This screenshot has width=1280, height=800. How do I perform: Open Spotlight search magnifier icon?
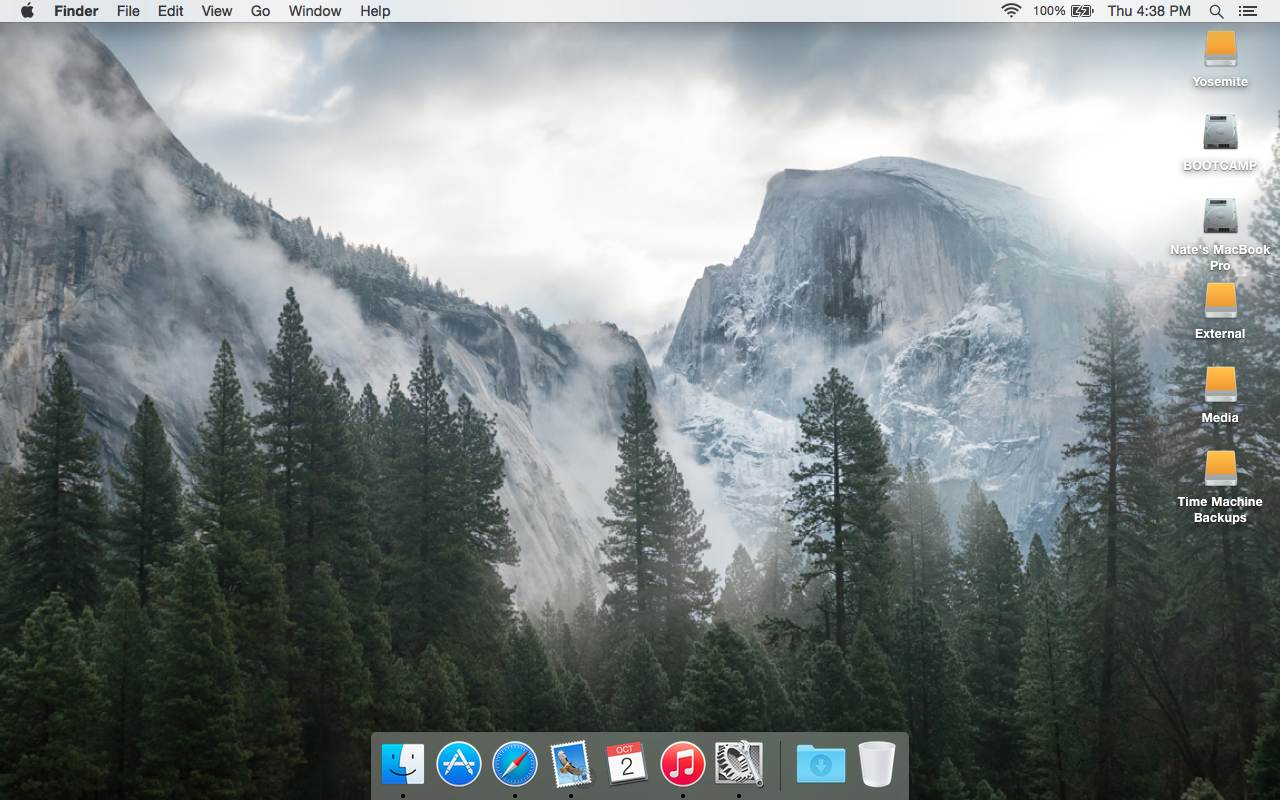[1216, 11]
